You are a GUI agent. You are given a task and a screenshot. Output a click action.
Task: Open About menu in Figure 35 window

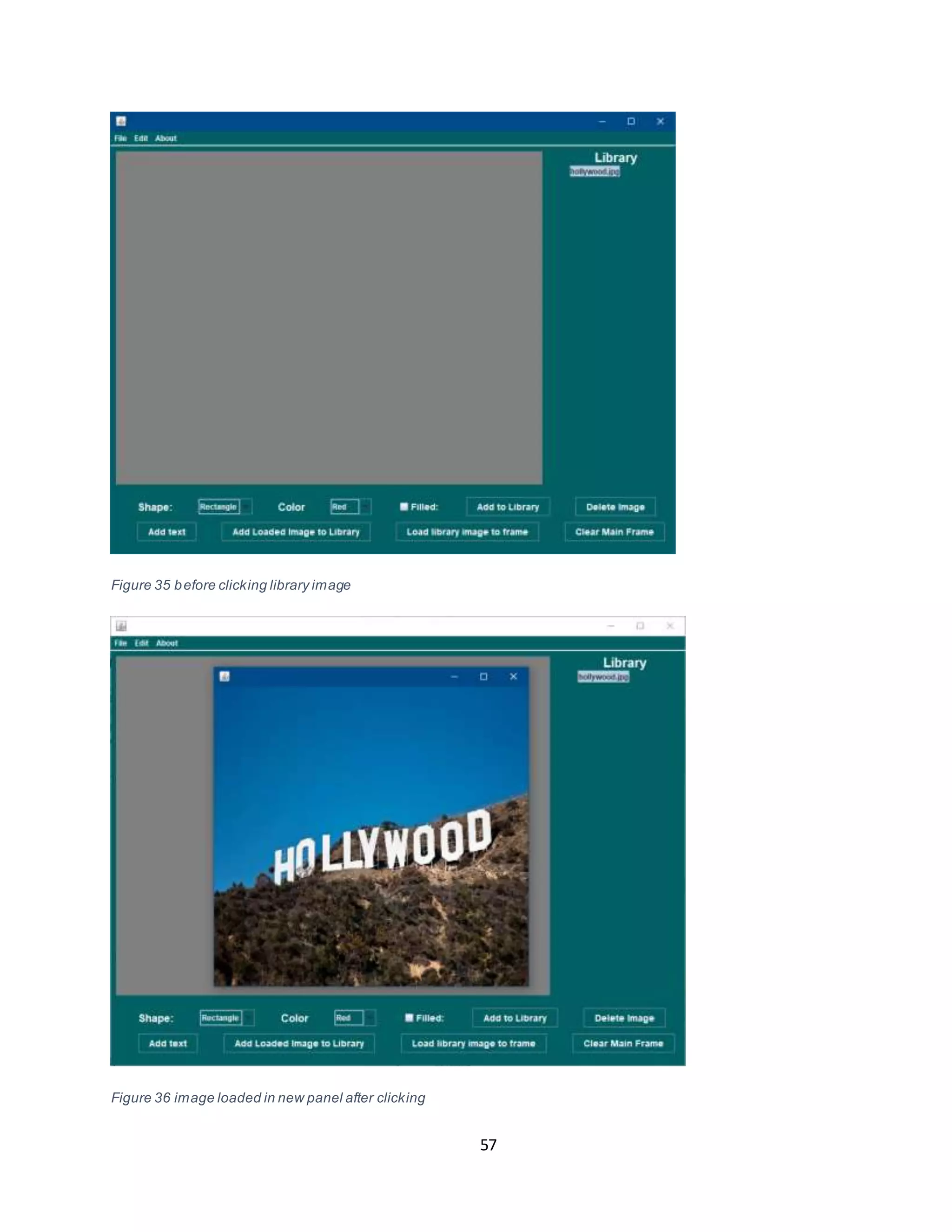(x=166, y=138)
